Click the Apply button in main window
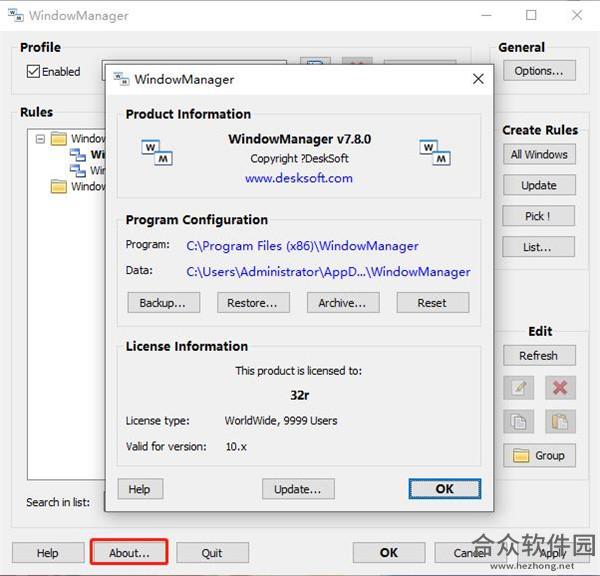 point(553,553)
